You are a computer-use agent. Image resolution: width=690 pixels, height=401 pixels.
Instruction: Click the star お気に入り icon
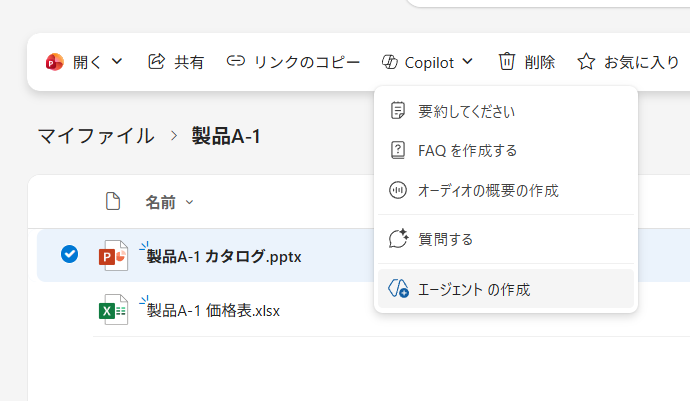click(586, 62)
